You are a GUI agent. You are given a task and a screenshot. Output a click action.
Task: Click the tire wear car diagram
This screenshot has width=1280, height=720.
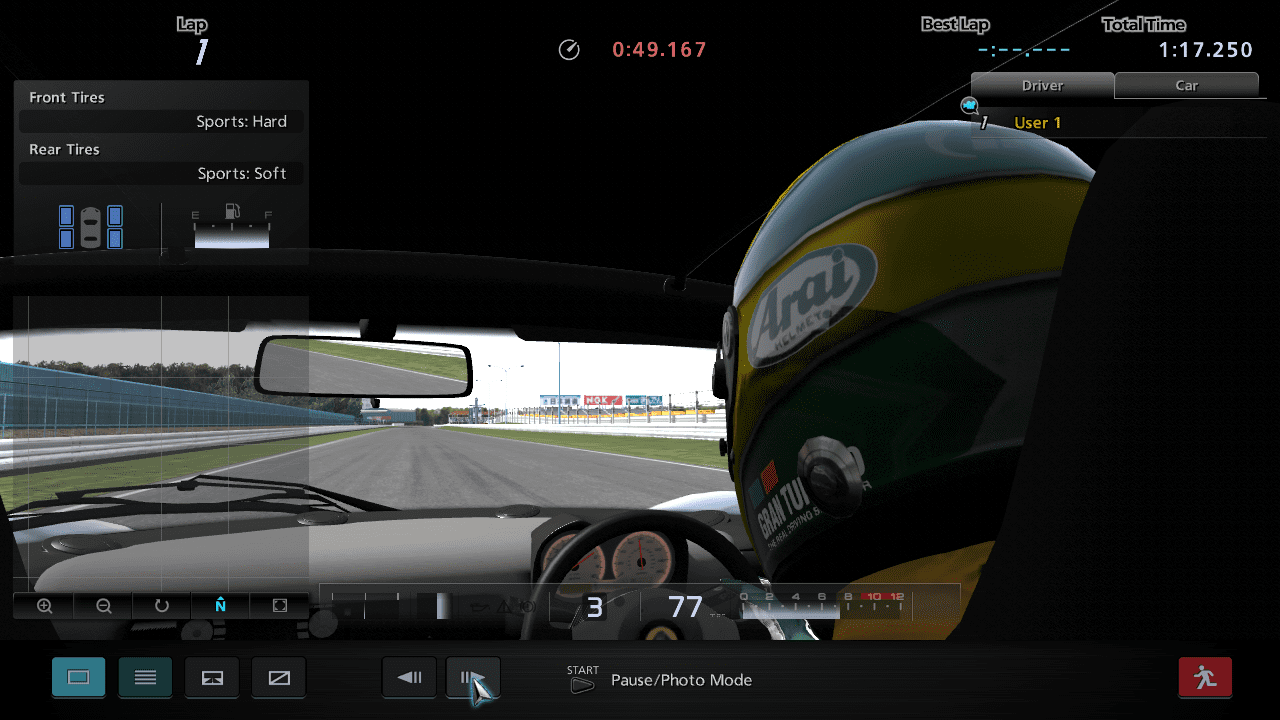point(90,227)
